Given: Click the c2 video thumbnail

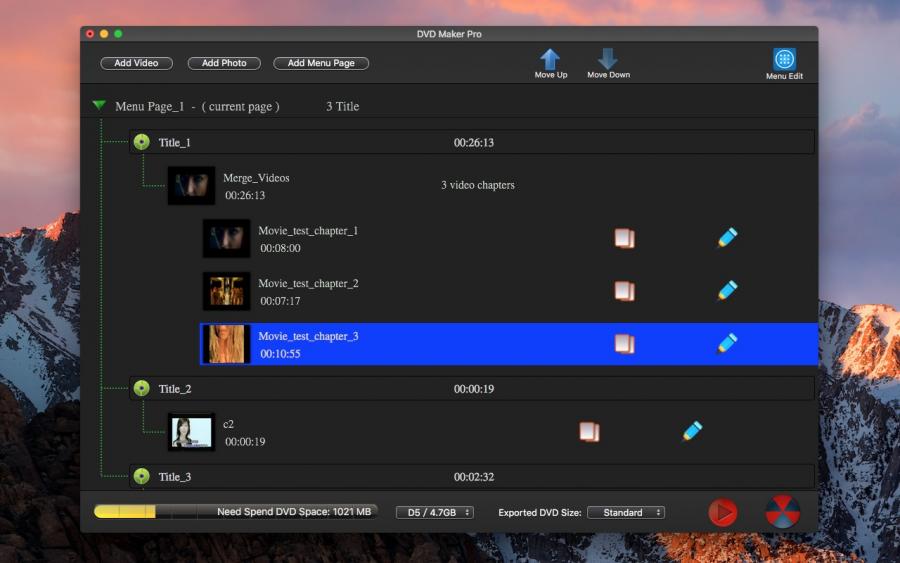Looking at the screenshot, I should pyautogui.click(x=191, y=432).
